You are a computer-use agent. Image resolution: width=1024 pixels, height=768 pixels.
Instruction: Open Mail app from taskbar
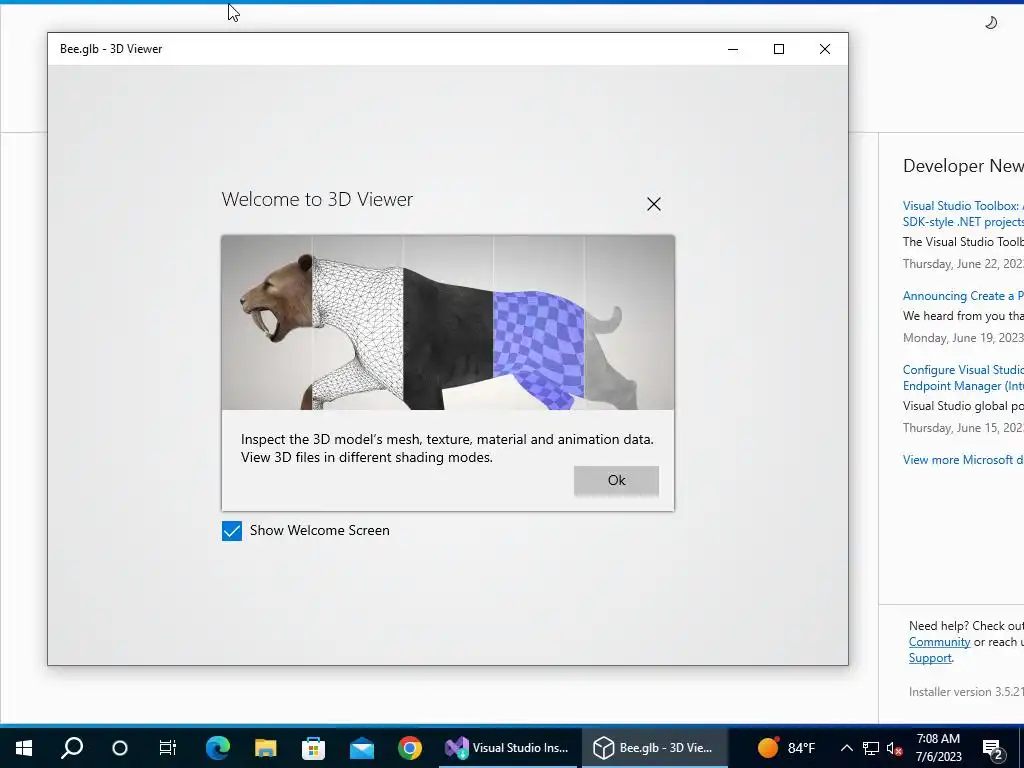[362, 748]
